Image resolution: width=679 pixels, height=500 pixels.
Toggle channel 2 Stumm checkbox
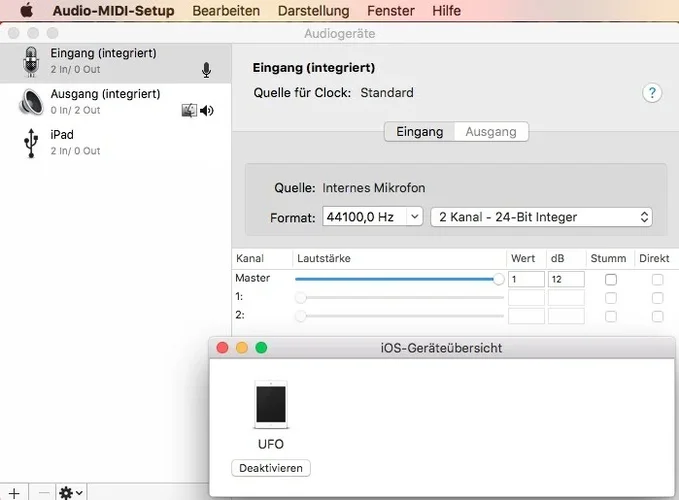[x=611, y=316]
